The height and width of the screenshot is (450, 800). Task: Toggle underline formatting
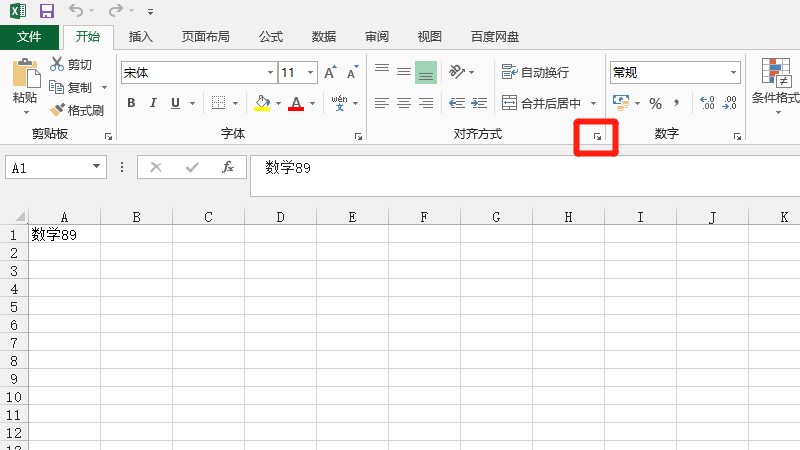tap(176, 103)
